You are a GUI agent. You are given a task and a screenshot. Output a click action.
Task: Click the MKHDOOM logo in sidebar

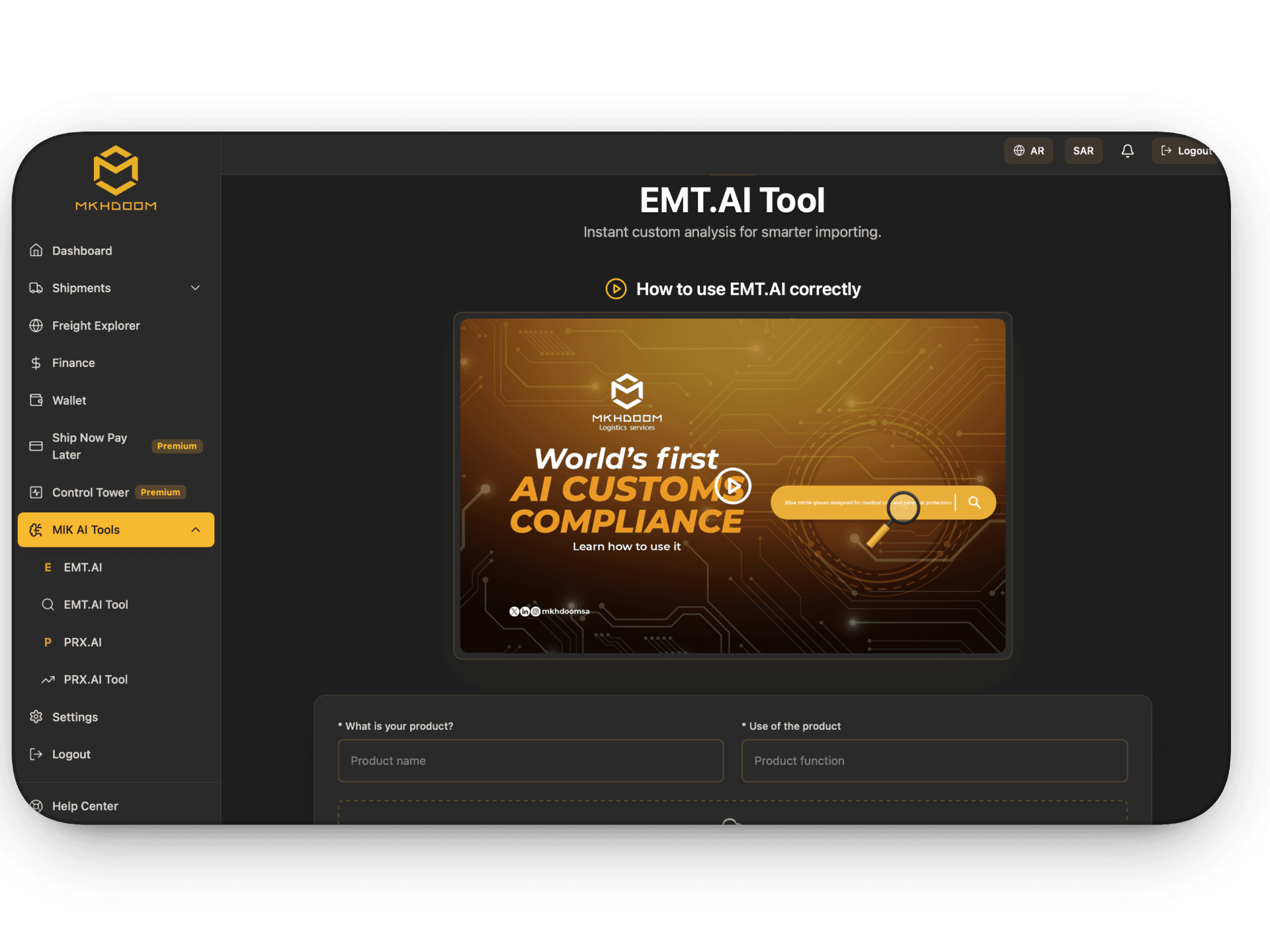click(116, 178)
